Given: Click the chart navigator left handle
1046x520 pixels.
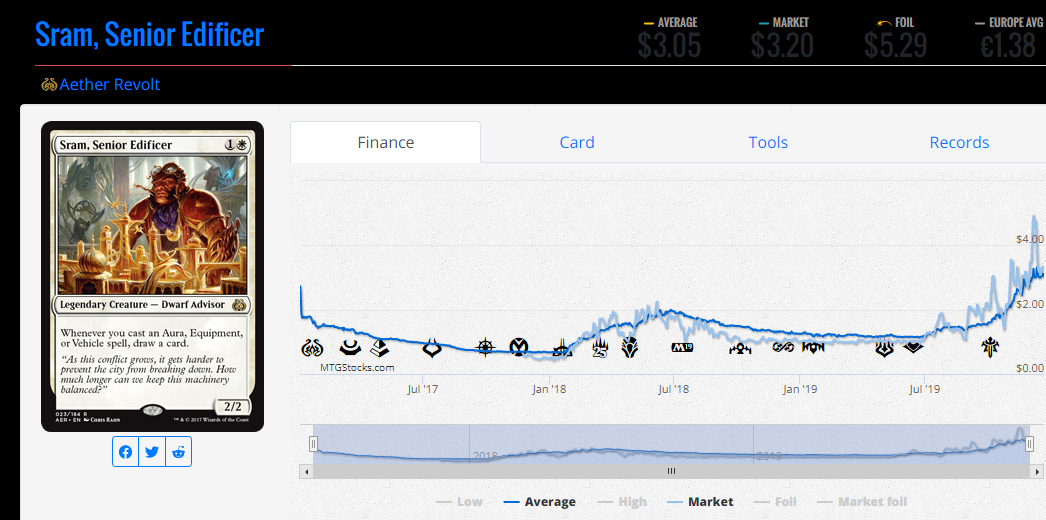Looking at the screenshot, I should [313, 443].
